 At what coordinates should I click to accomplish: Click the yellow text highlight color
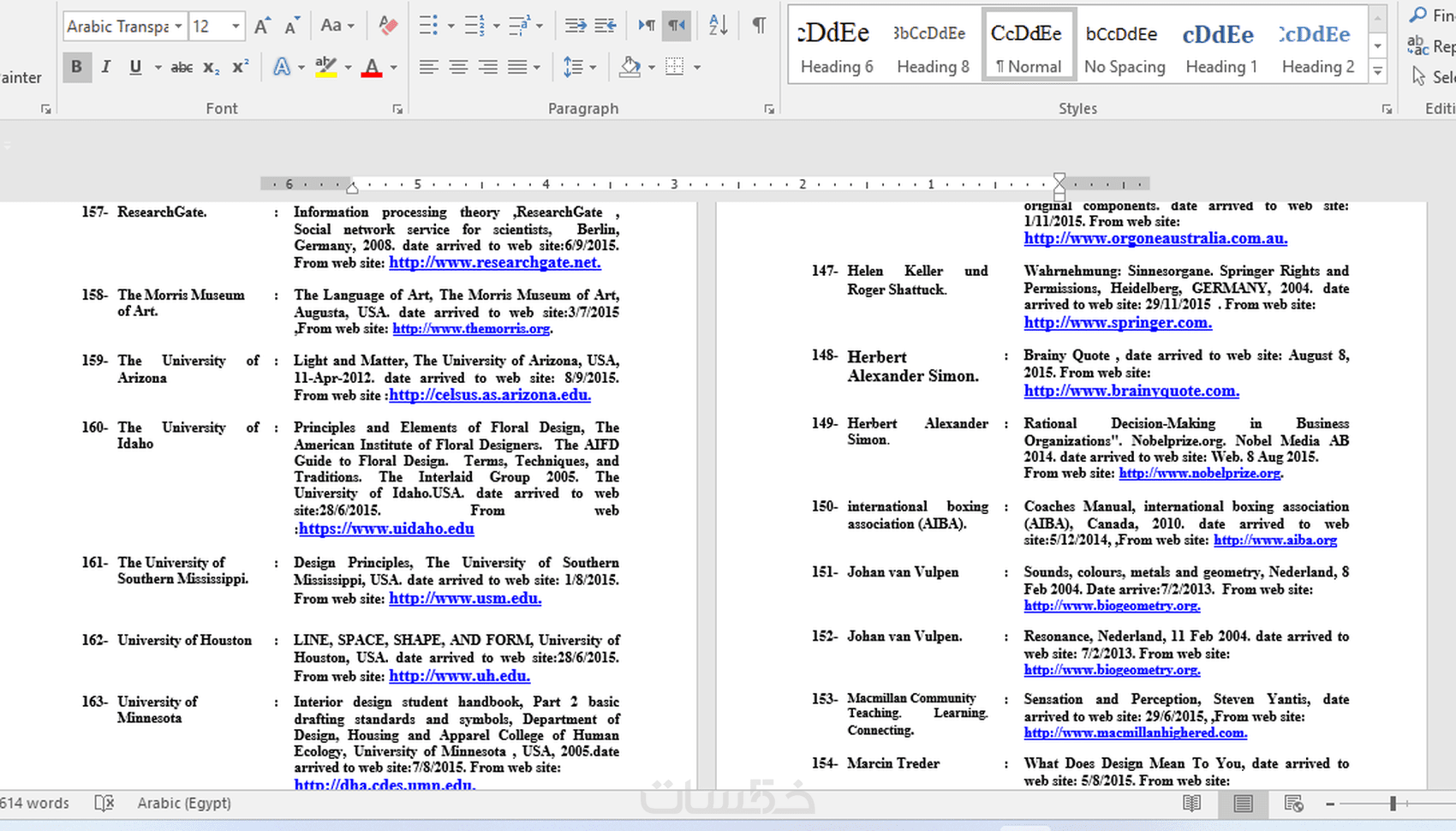[x=325, y=67]
